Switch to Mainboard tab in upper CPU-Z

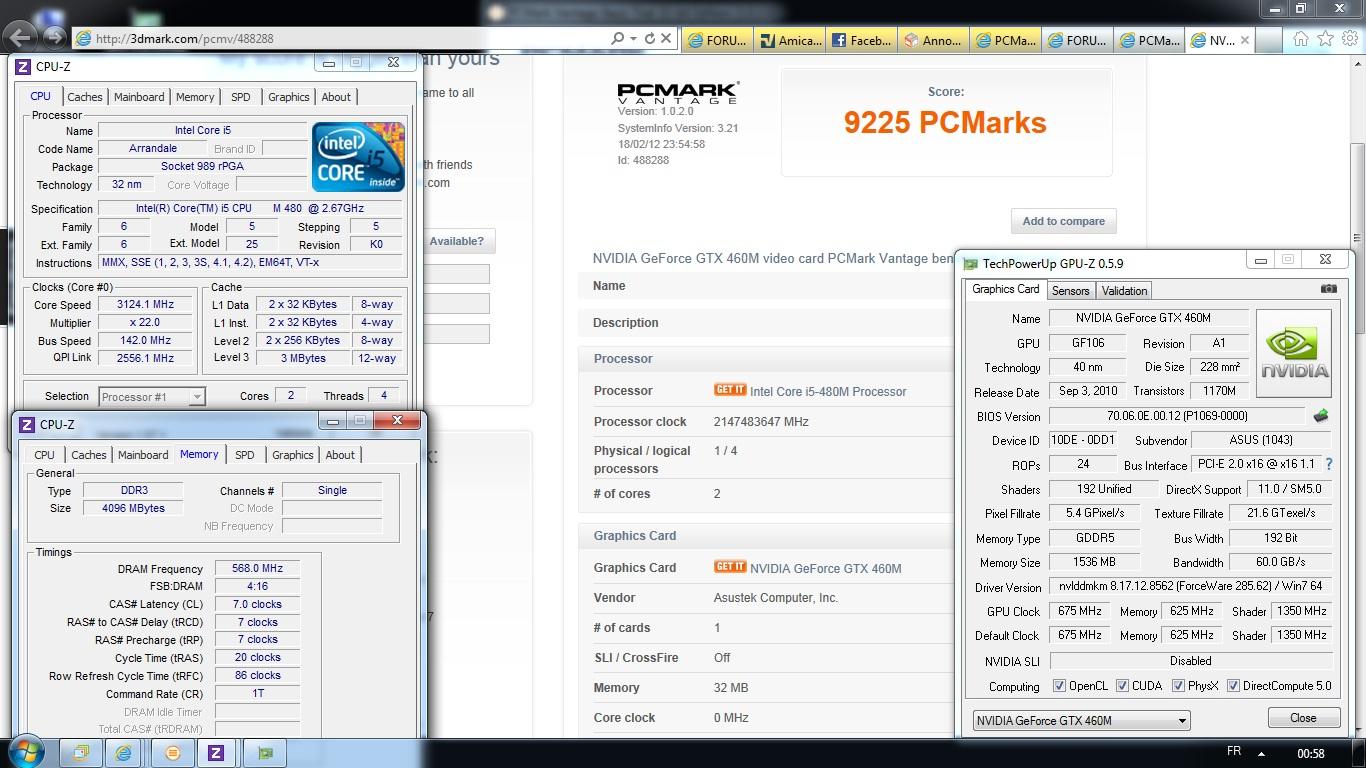pos(139,97)
